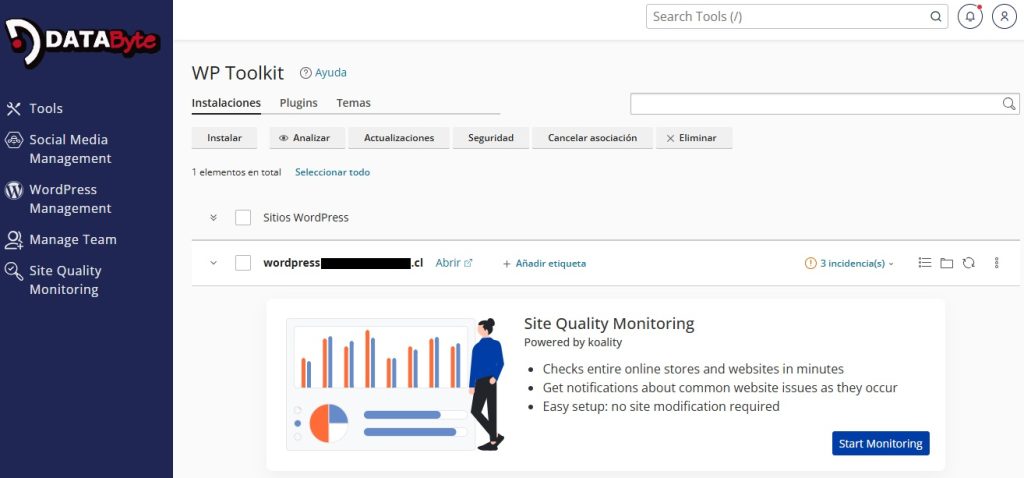Screen dimensions: 1024x478
Task: Open the notifications bell icon
Action: (970, 17)
